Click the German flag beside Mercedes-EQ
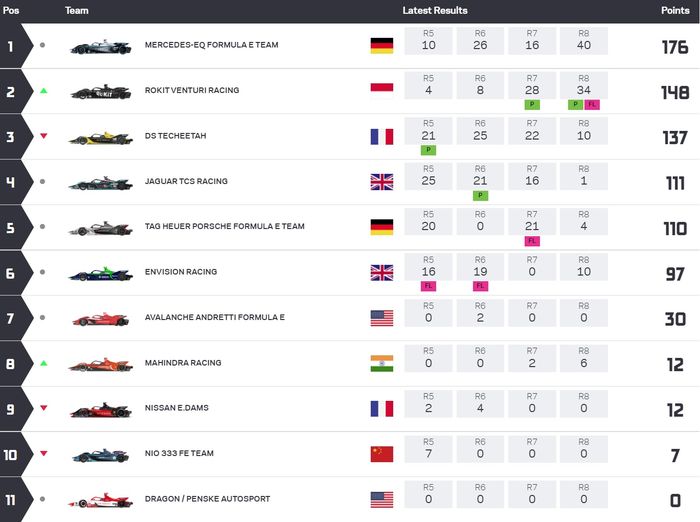This screenshot has height=522, width=700. (x=381, y=45)
